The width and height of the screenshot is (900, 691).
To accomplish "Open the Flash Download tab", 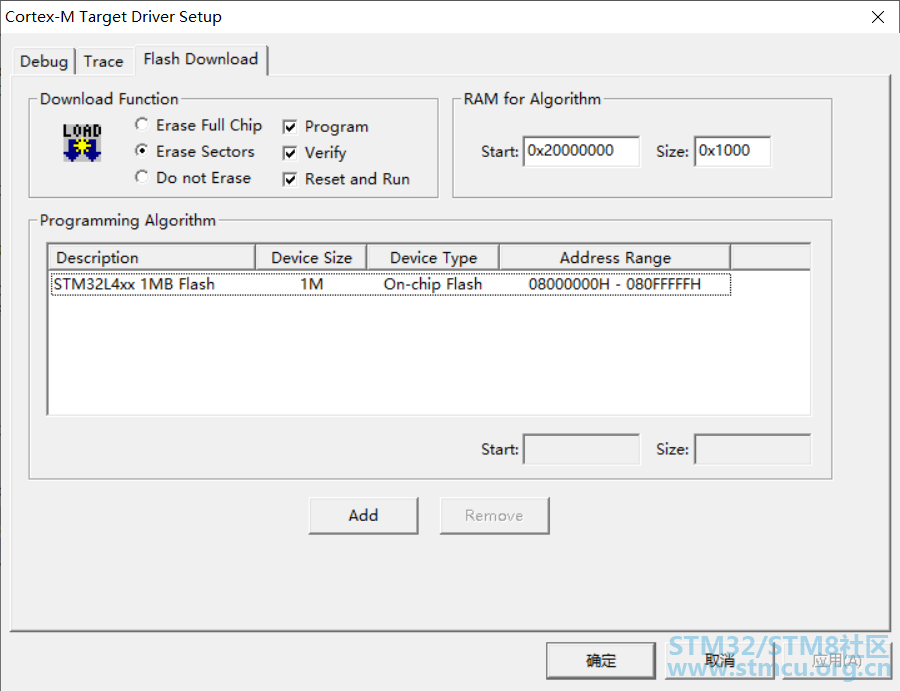I will (x=201, y=59).
